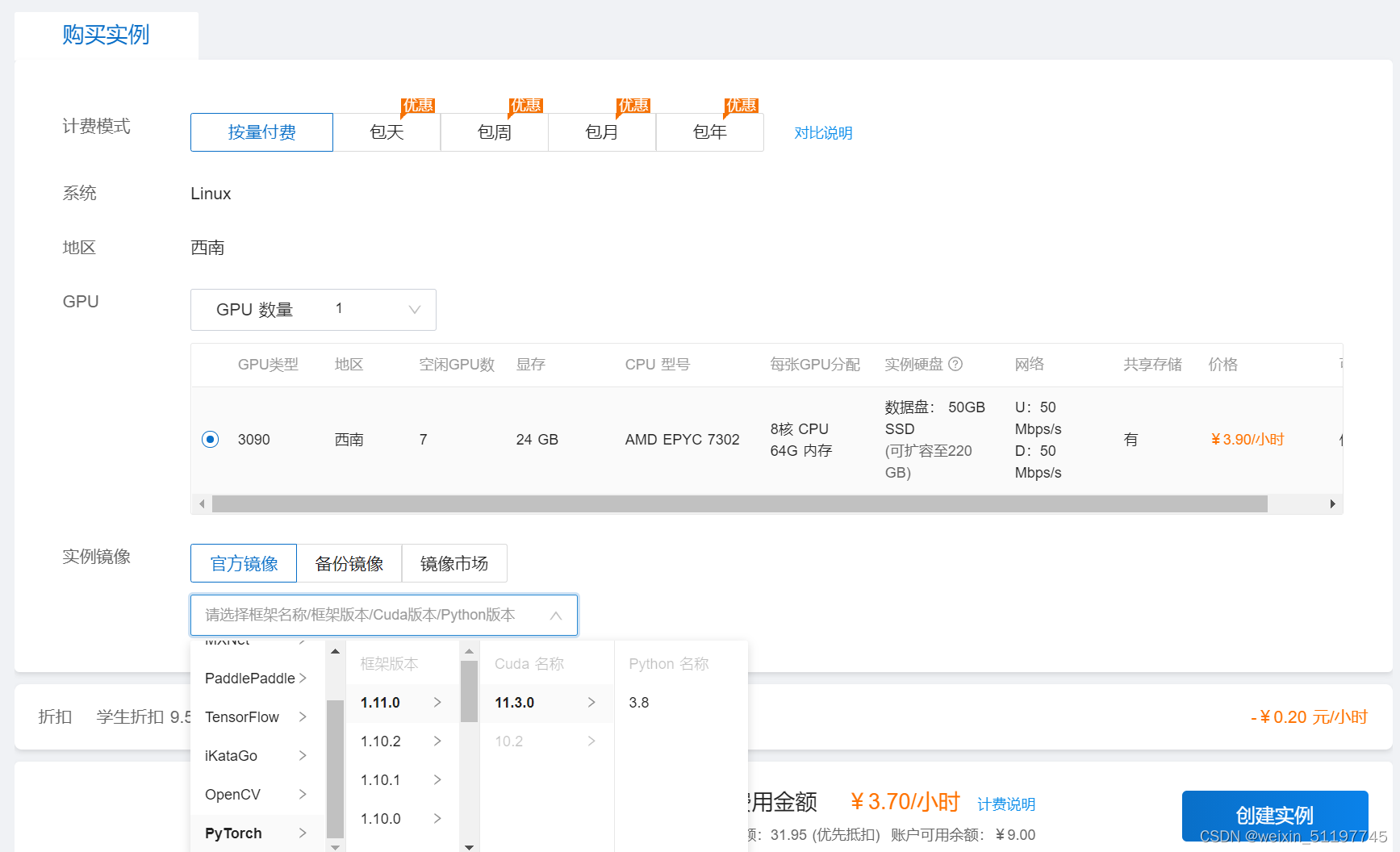Viewport: 1400px width, 852px height.
Task: Click the table's right scroll arrow
Action: (1332, 504)
